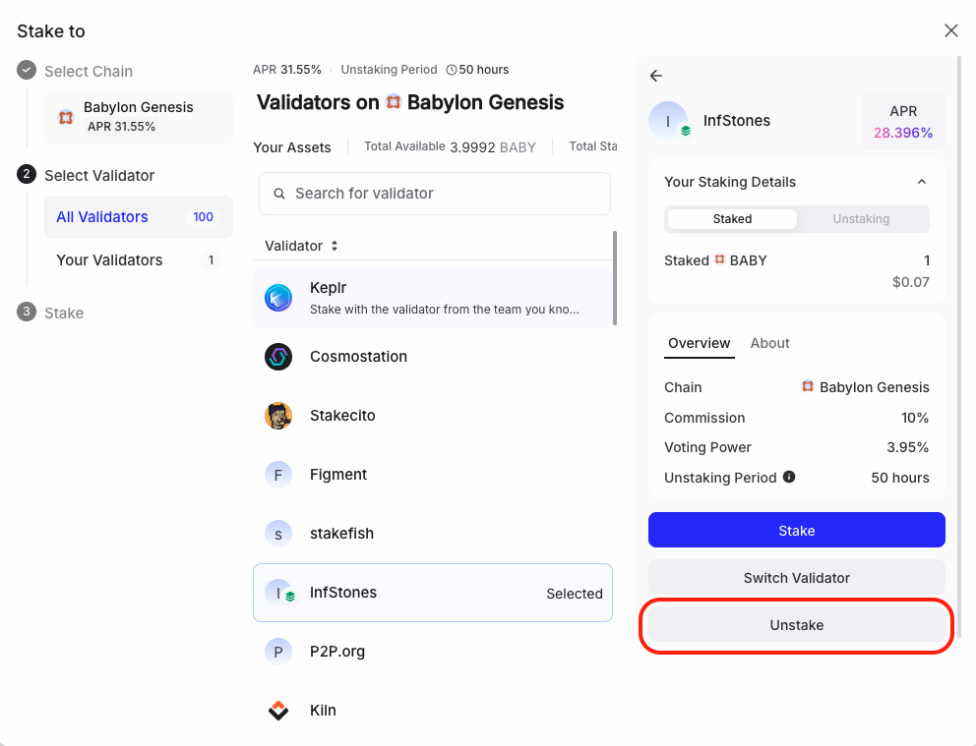
Task: Close the Stake to dialog
Action: click(x=950, y=31)
